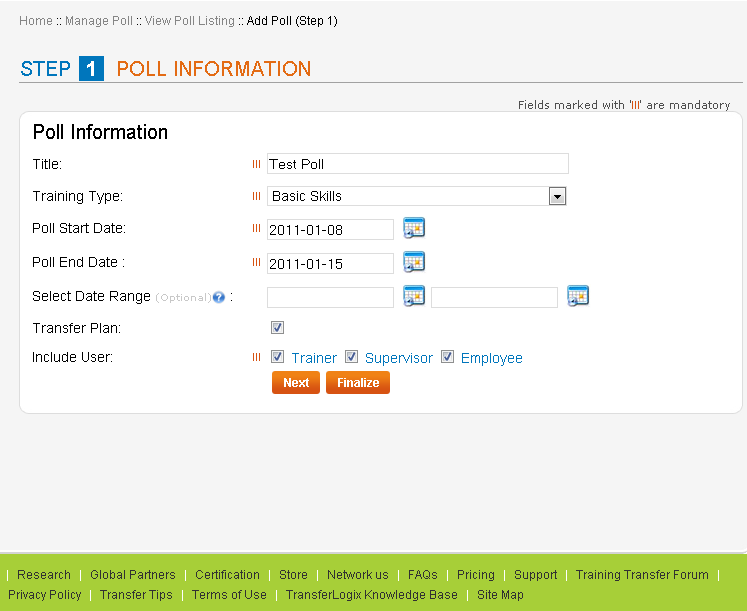Open the Site Map footer link
The width and height of the screenshot is (747, 611).
[500, 595]
